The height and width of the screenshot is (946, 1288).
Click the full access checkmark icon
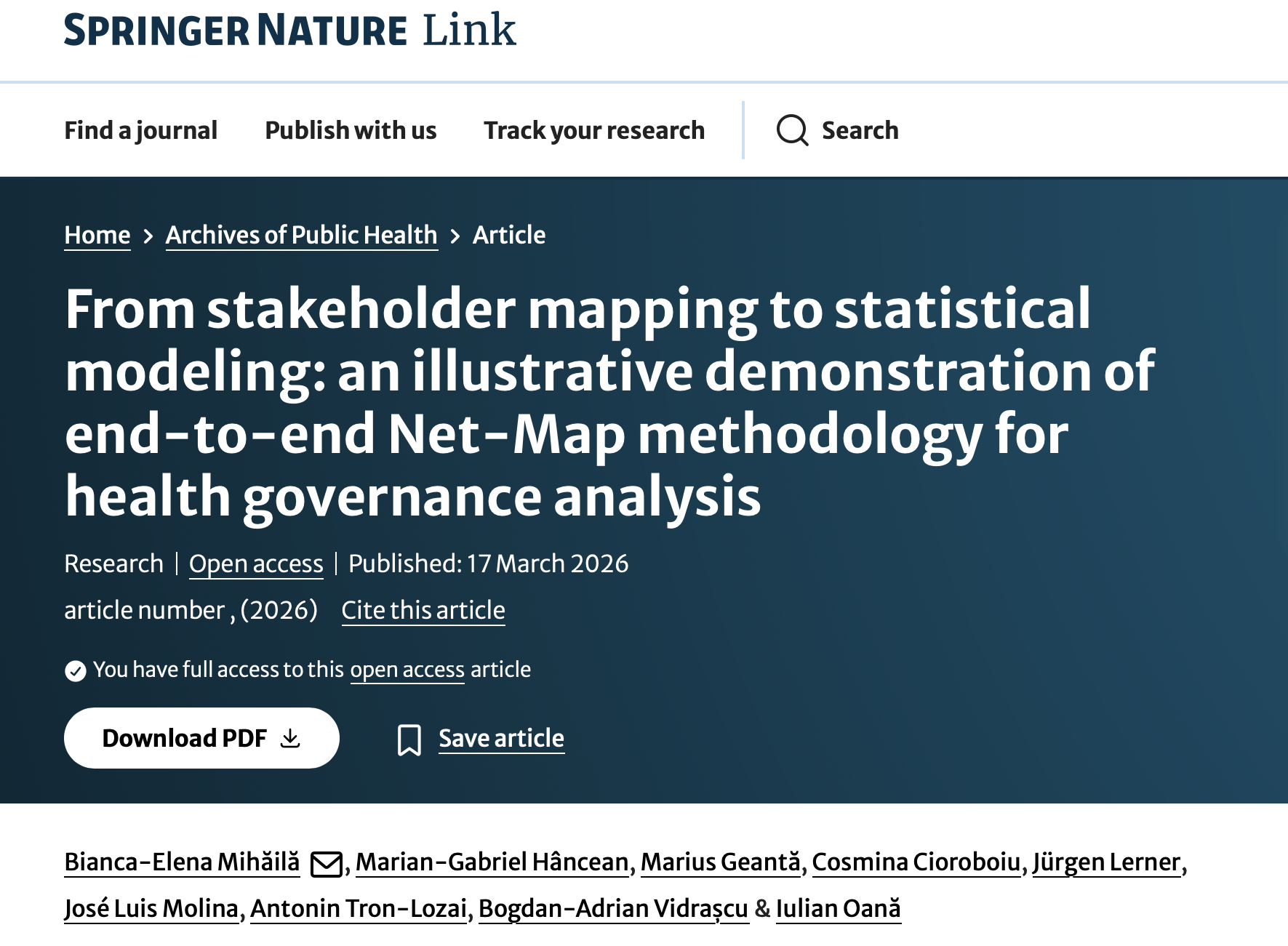coord(76,670)
